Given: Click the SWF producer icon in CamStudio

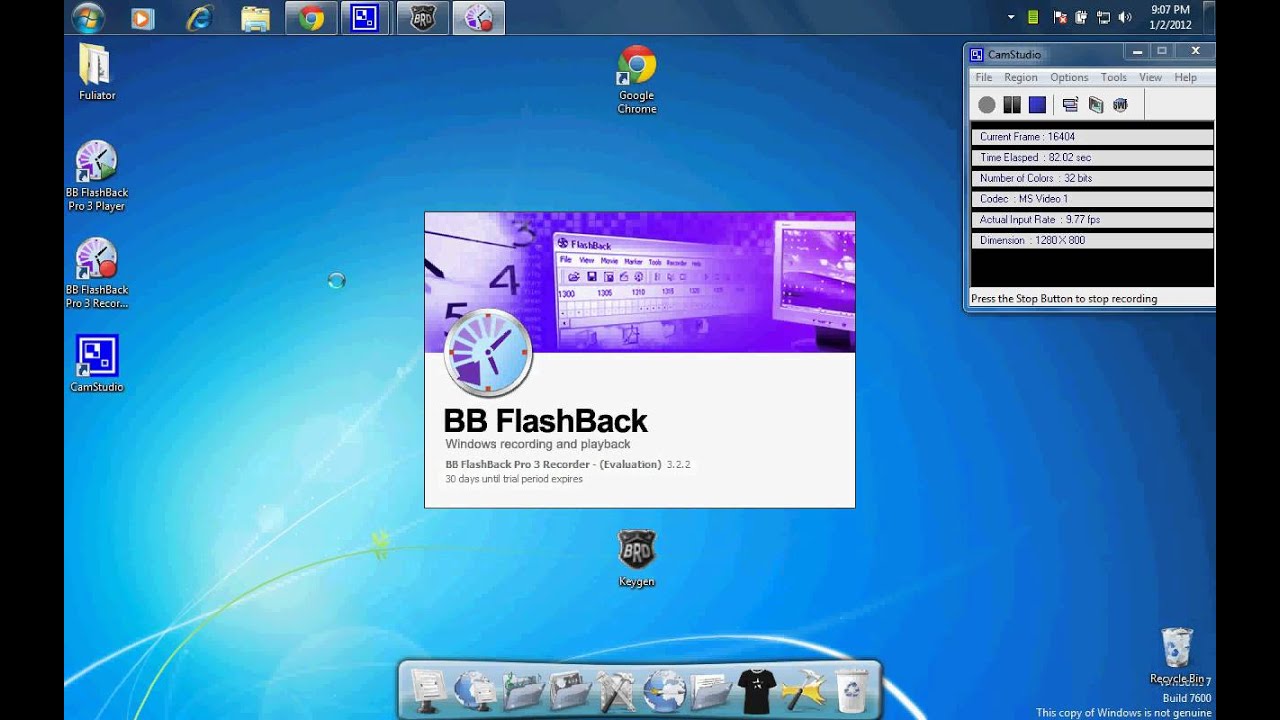Looking at the screenshot, I should [1120, 105].
